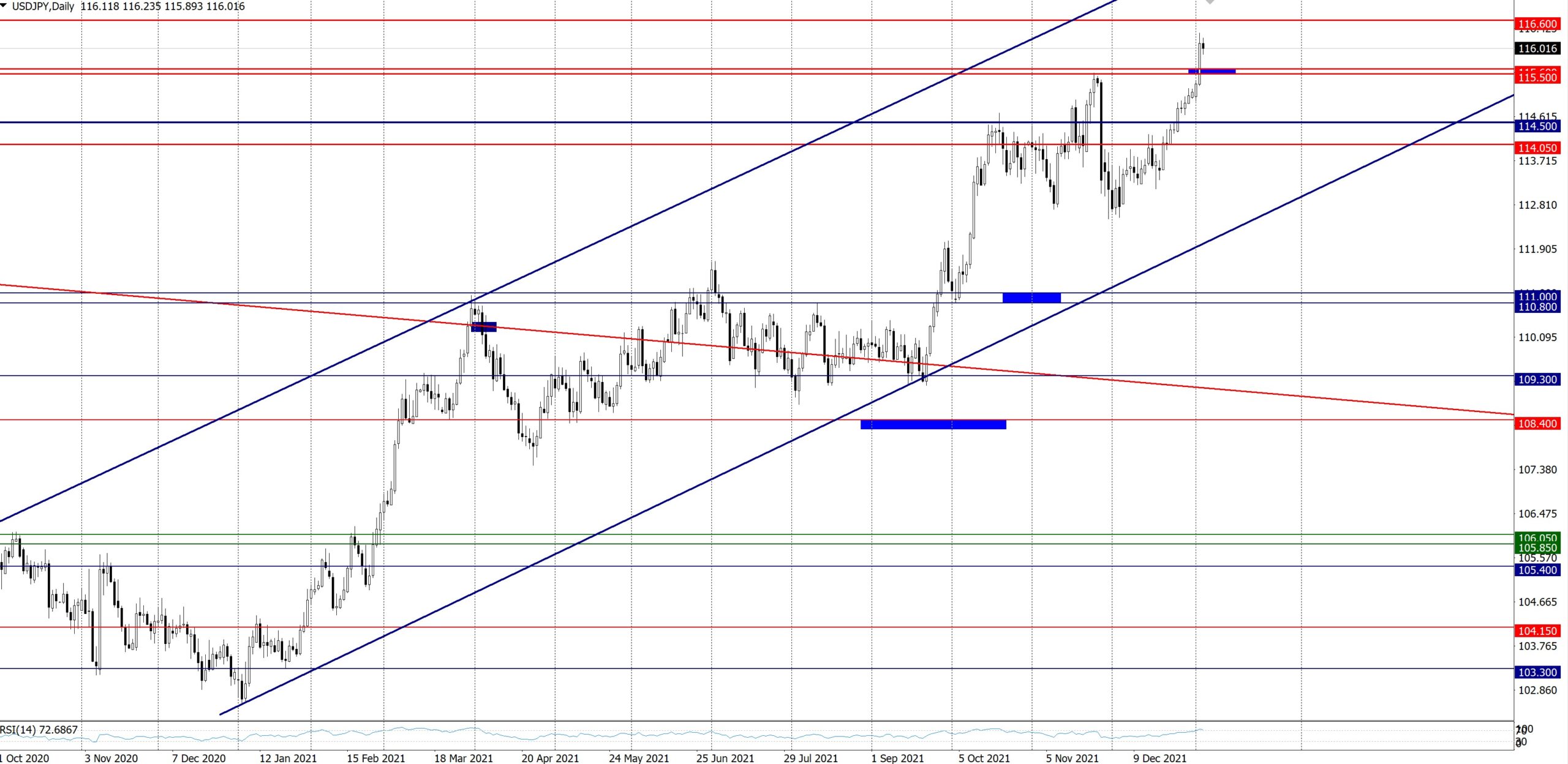Click the 116.600 red price label
This screenshot has height=764, width=1568.
pos(1537,24)
